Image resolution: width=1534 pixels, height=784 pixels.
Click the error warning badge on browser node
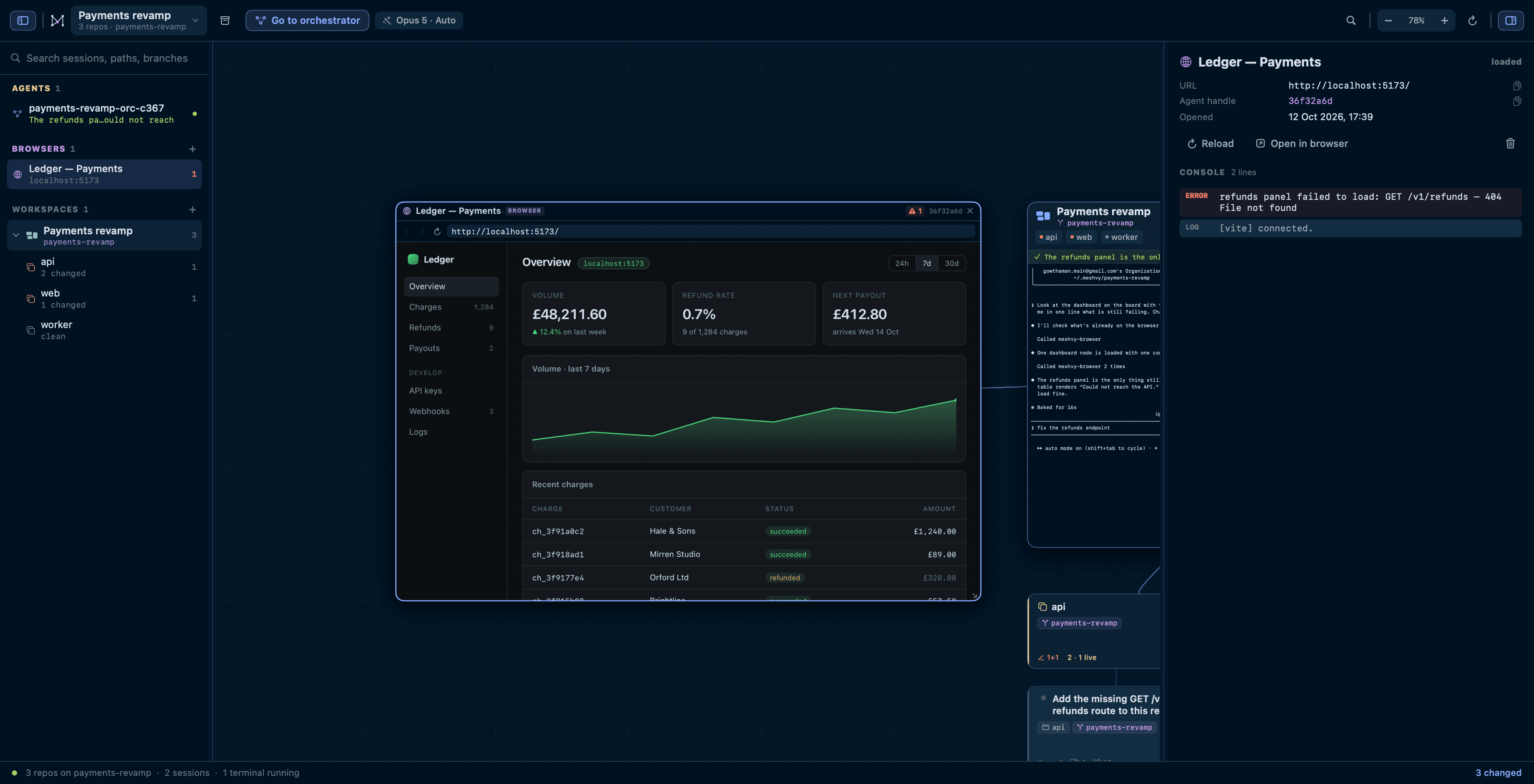915,211
